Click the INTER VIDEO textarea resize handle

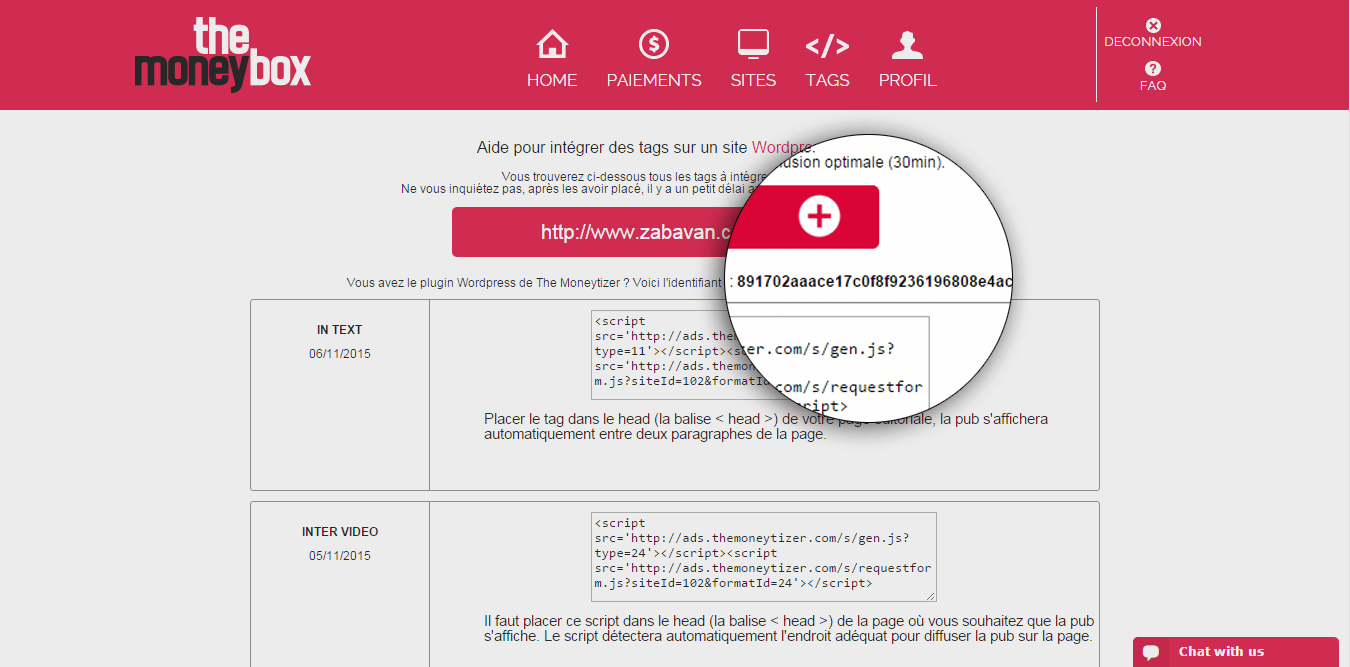point(931,596)
